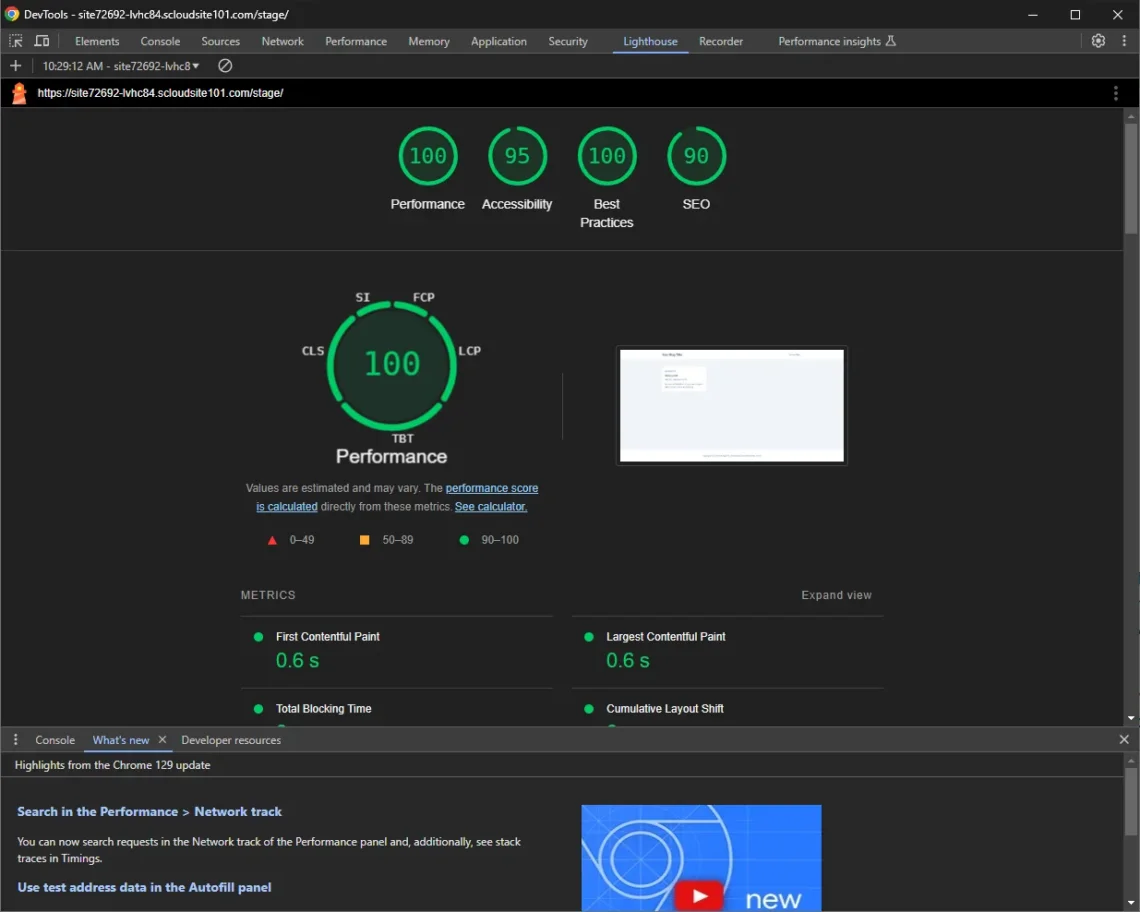Viewport: 1140px width, 912px height.
Task: Click the plus icon to start new Lighthouse report
Action: click(x=14, y=64)
